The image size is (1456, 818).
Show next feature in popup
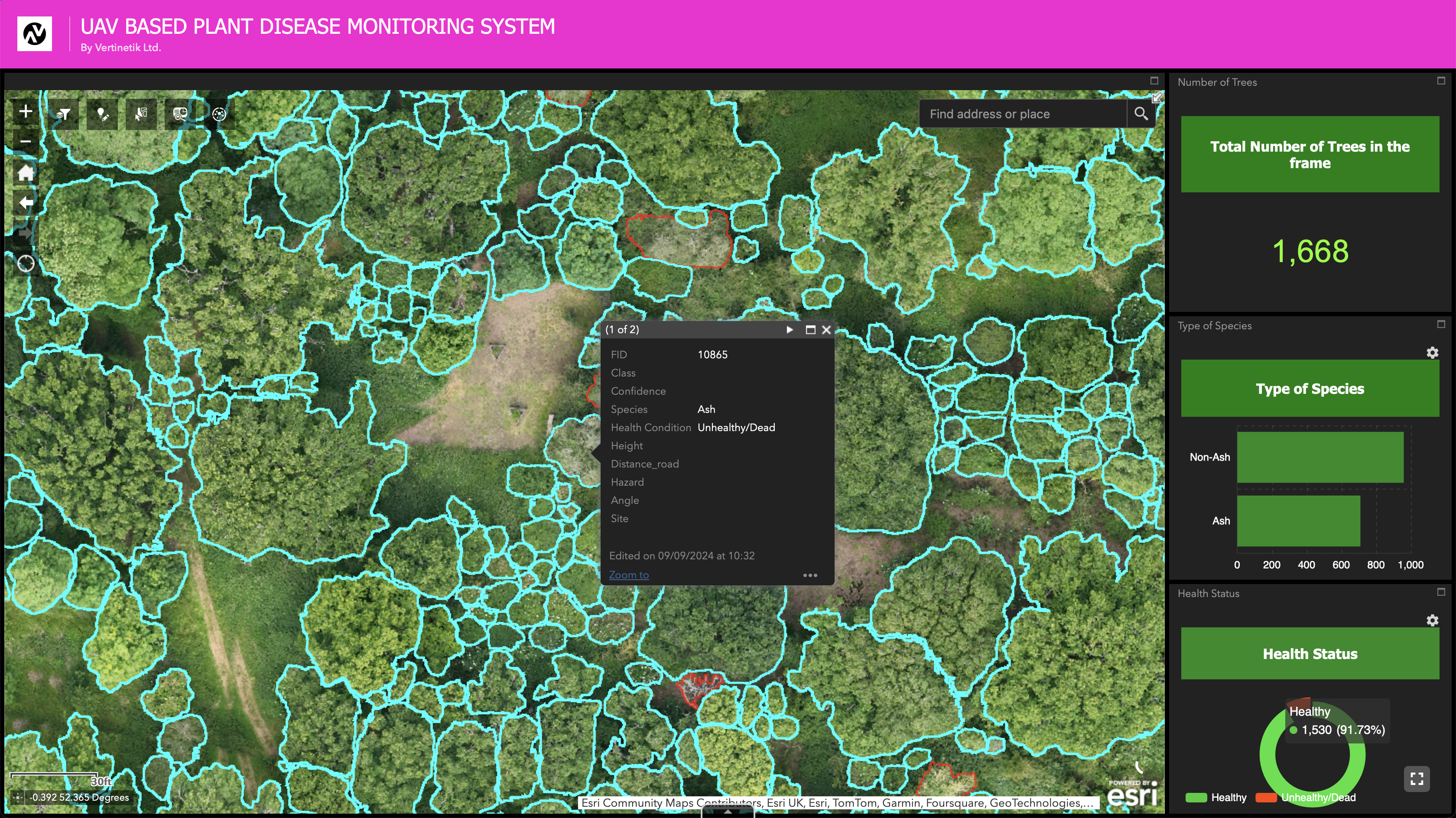coord(790,330)
